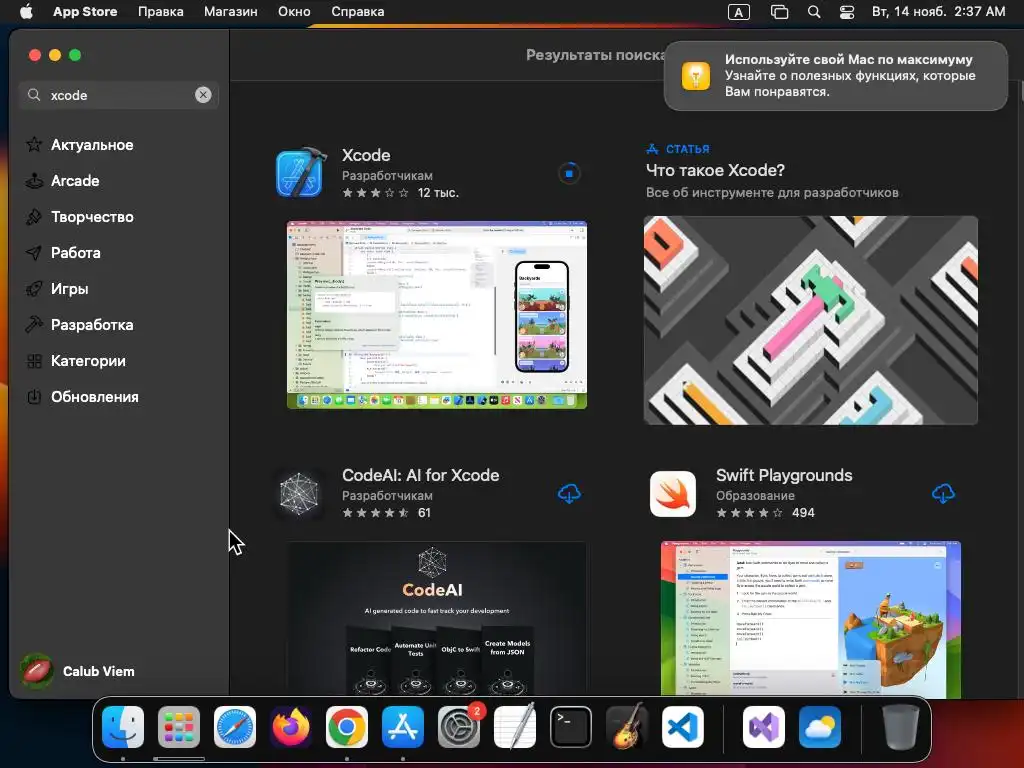Open the CodeAI screenshot preview

[x=437, y=618]
